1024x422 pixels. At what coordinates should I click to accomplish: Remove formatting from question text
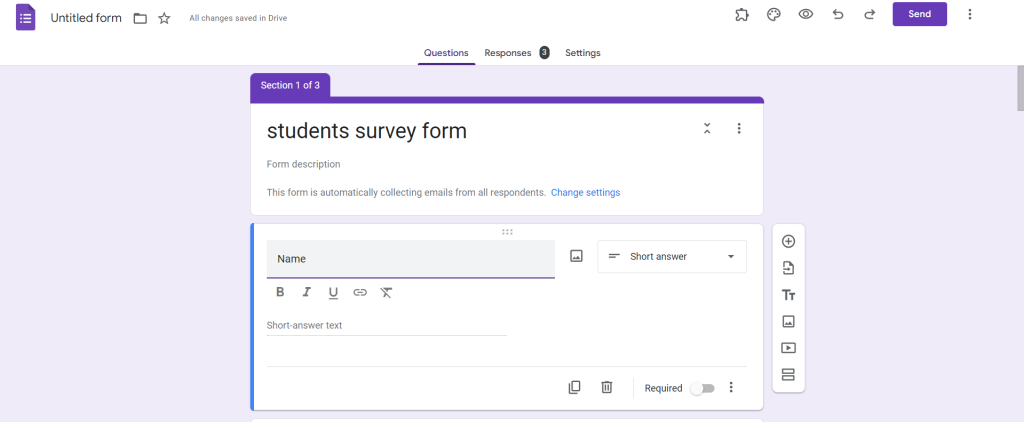tap(386, 292)
